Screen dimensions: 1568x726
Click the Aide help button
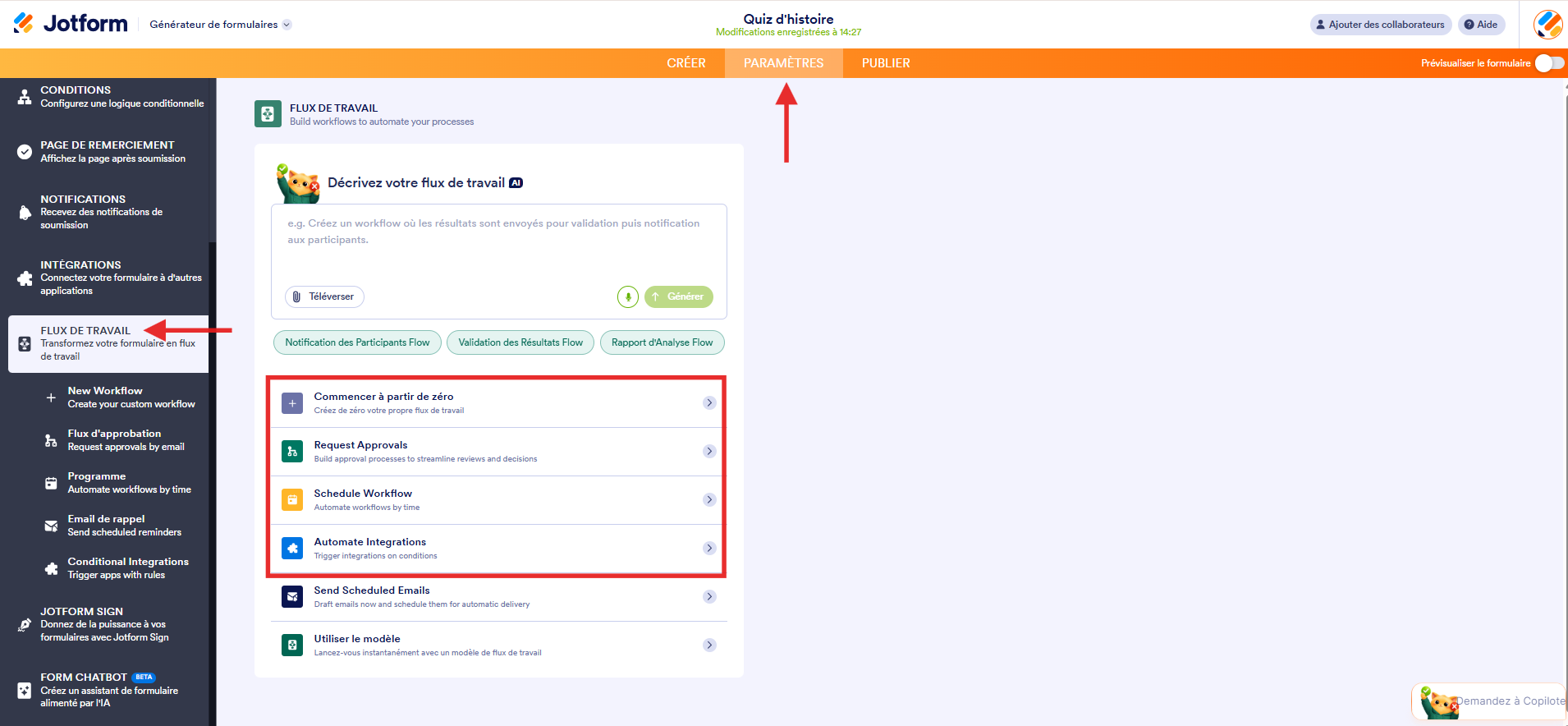pos(1481,25)
